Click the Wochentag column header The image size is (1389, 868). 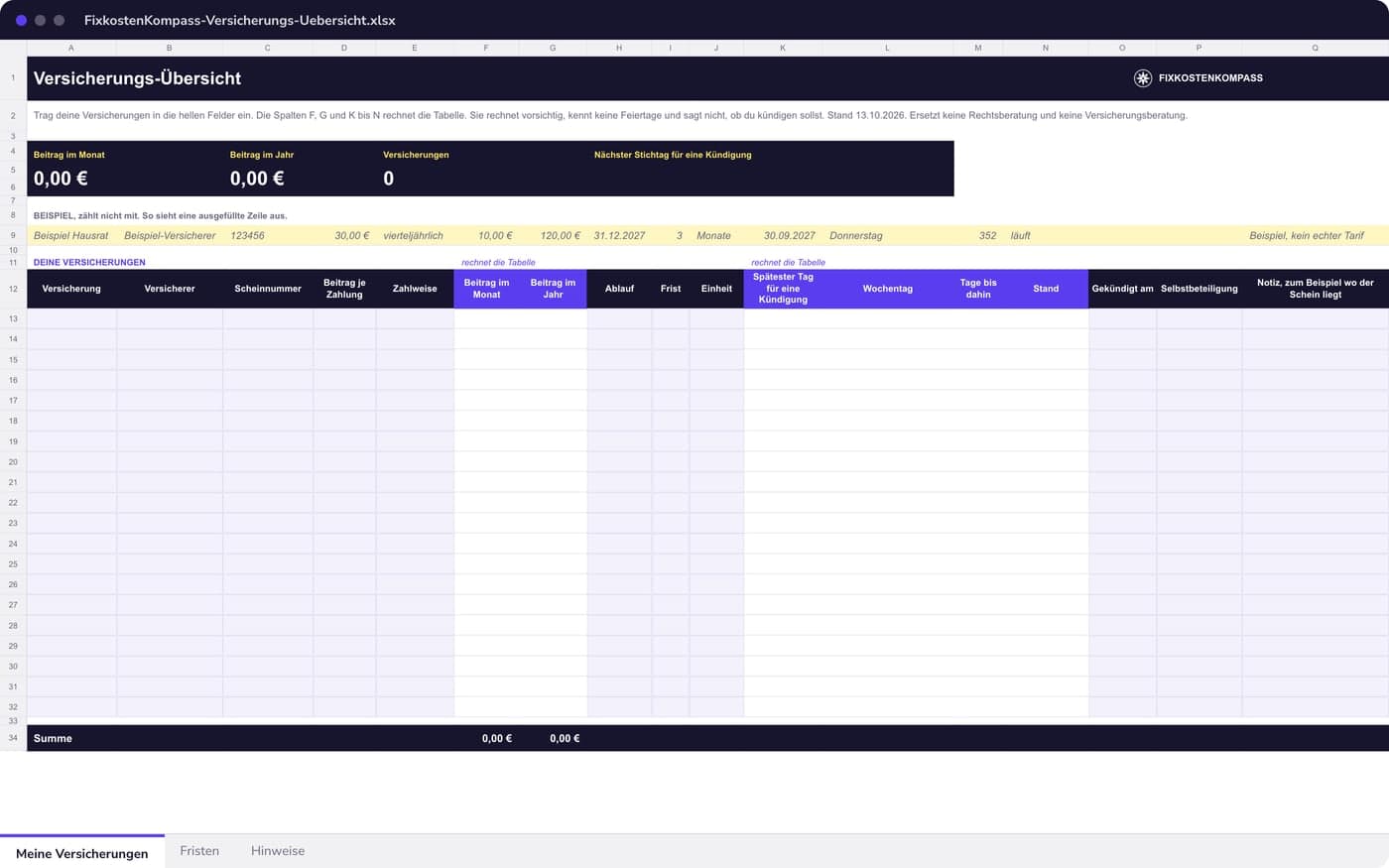888,289
